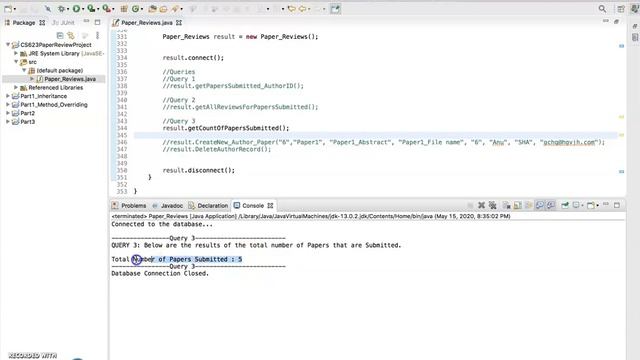Click the Pin Console icon
640x360 pixels.
[x=565, y=205]
